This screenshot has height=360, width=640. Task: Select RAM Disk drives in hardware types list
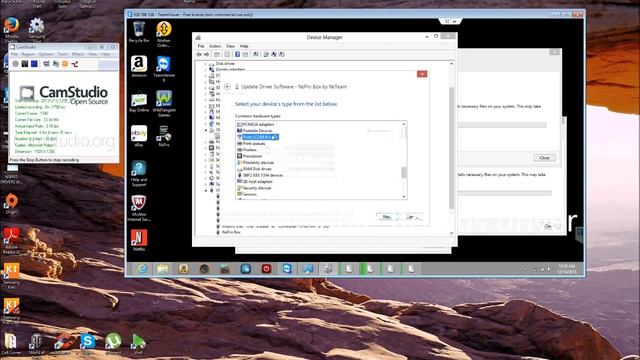coord(254,169)
